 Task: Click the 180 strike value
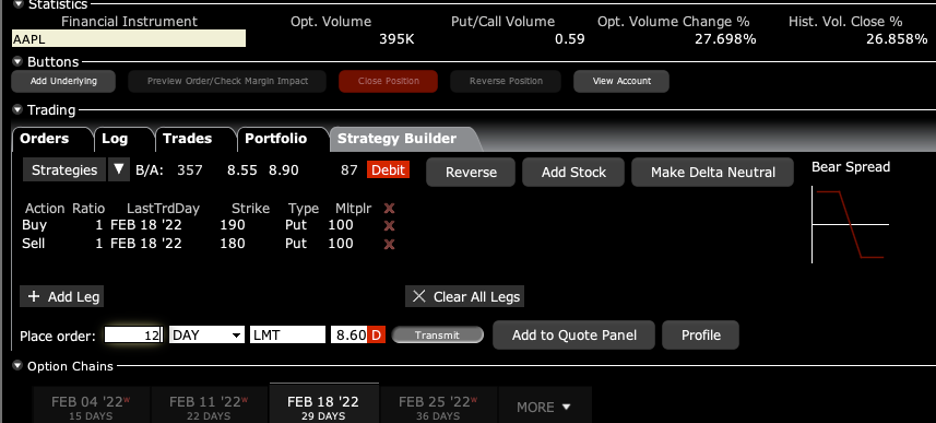click(232, 244)
